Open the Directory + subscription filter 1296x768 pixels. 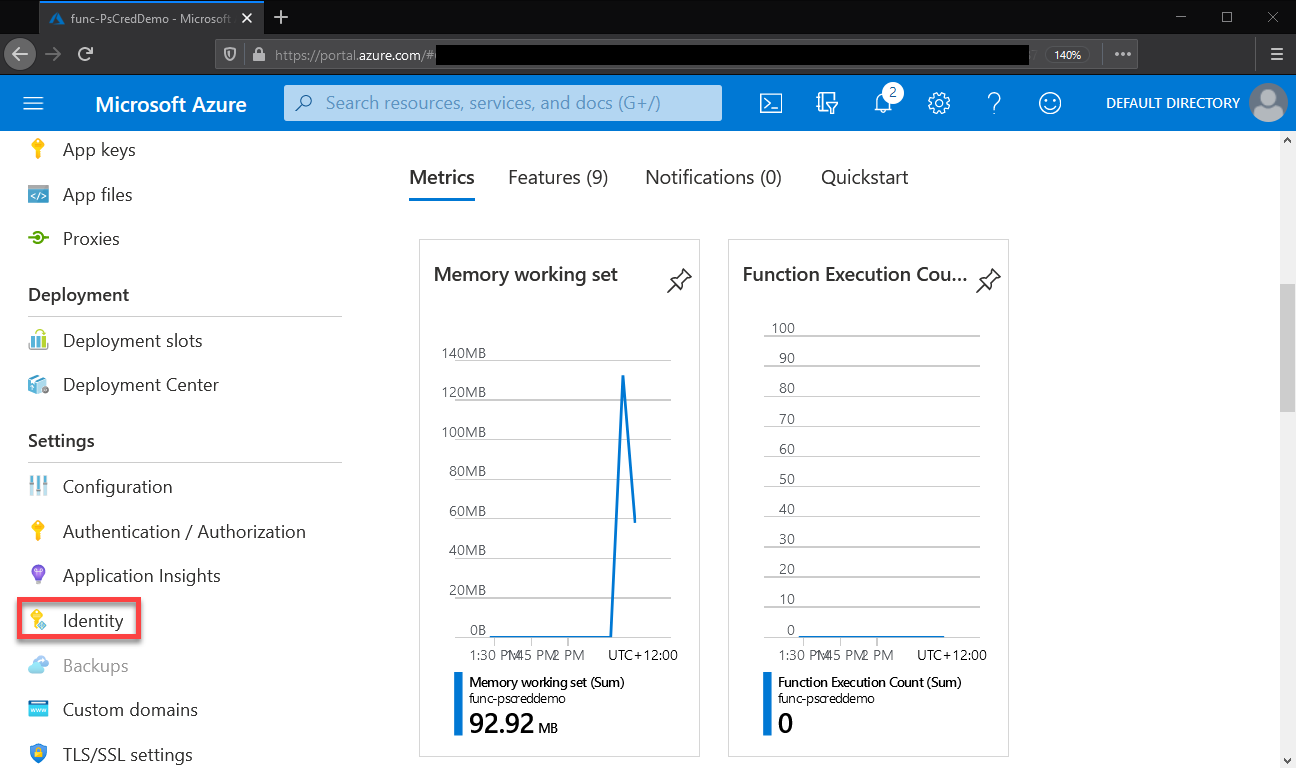coord(827,103)
